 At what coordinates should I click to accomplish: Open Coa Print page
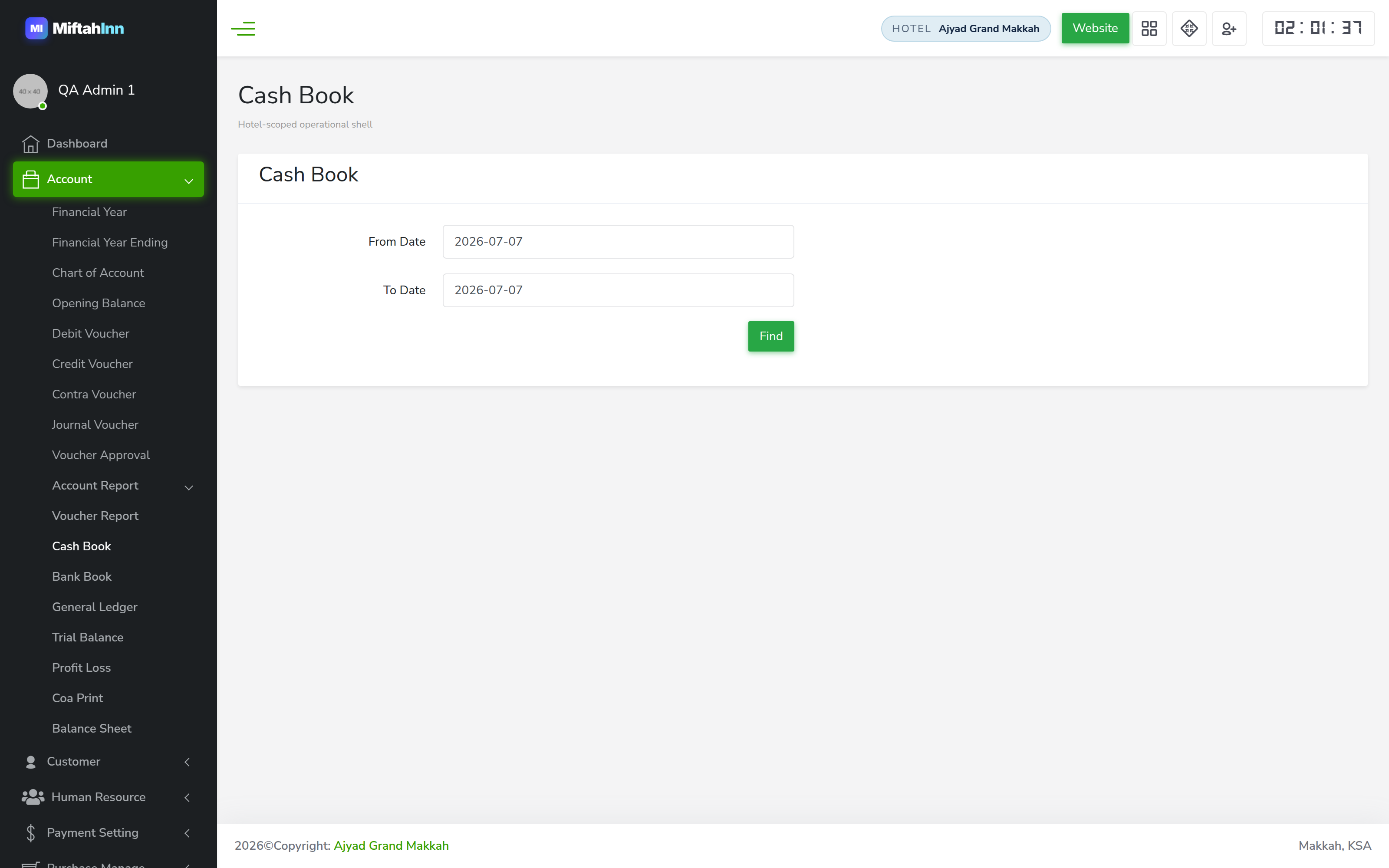point(78,698)
